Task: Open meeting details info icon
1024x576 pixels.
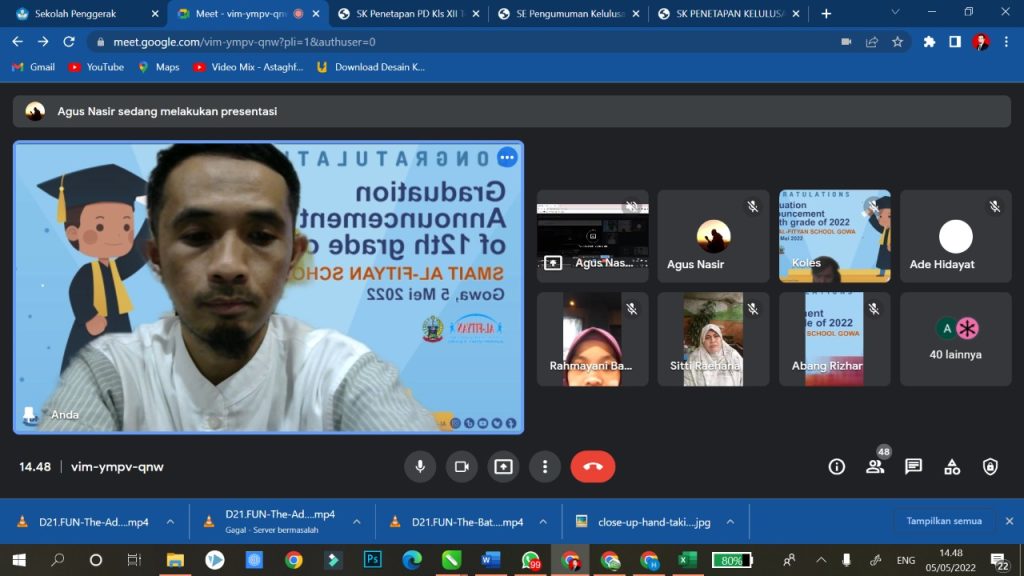Action: 837,467
